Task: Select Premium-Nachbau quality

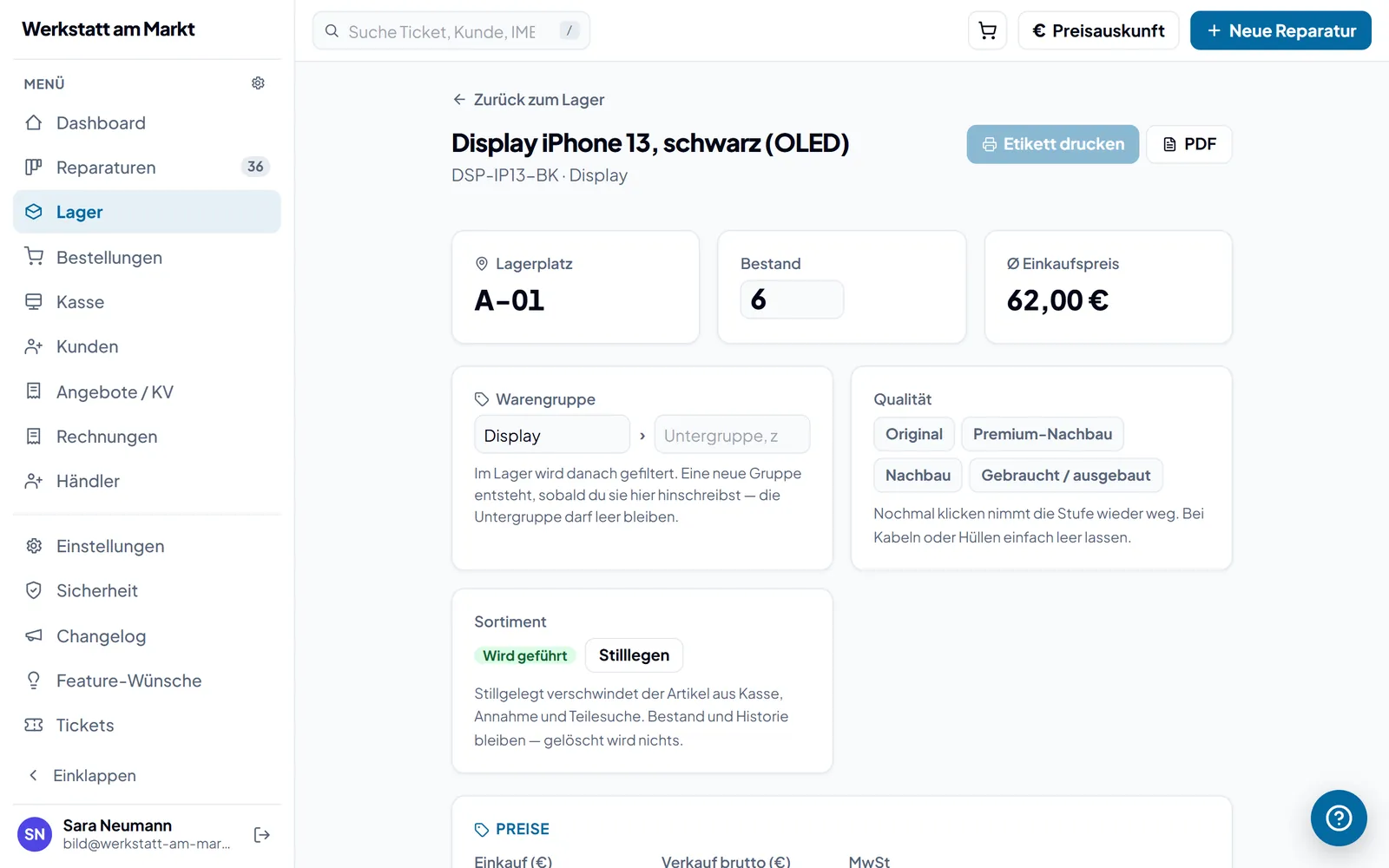Action: pyautogui.click(x=1043, y=434)
